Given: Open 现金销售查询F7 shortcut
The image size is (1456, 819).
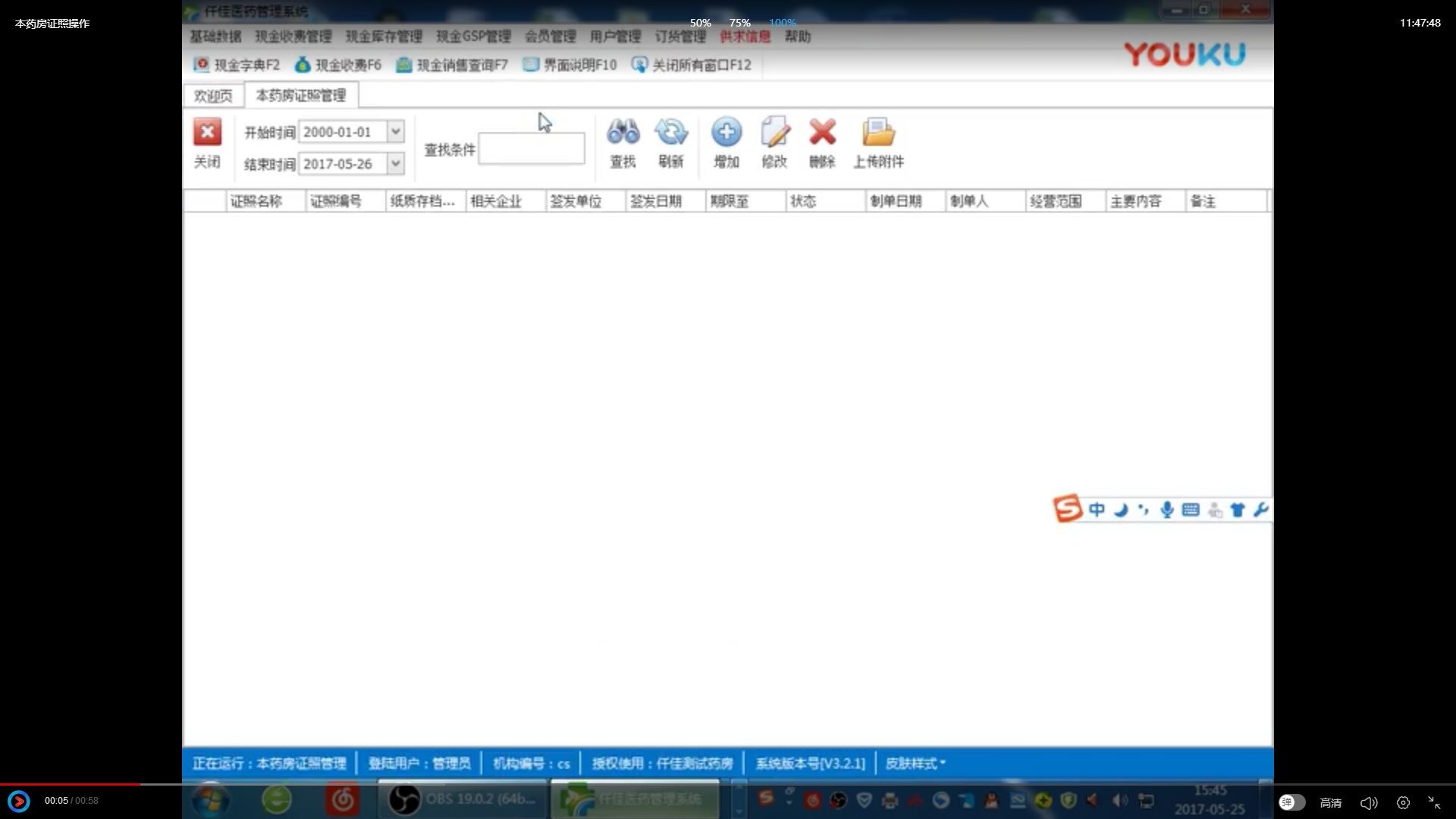Looking at the screenshot, I should point(452,65).
